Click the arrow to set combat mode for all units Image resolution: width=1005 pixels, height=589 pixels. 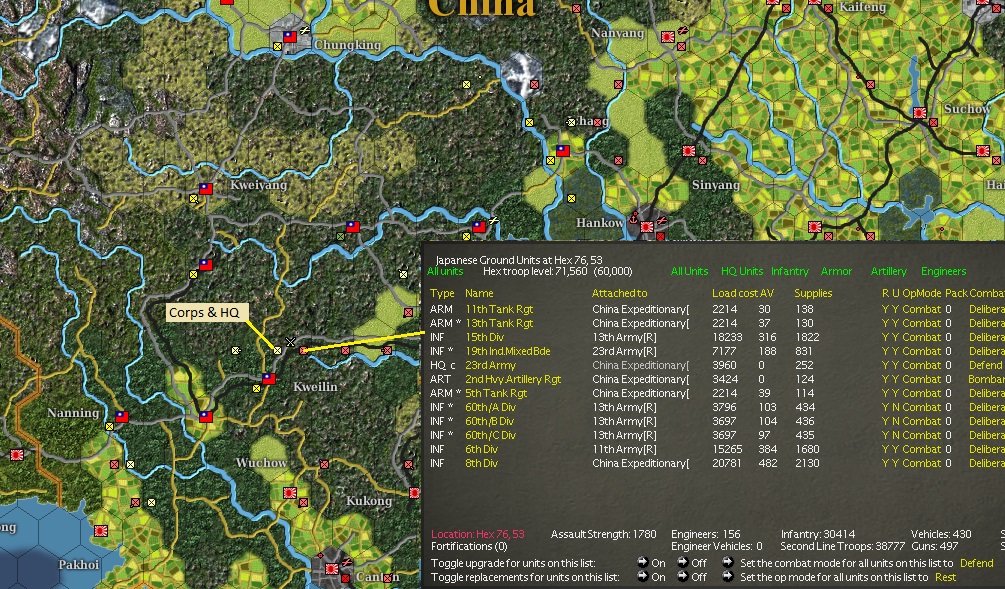coord(727,563)
